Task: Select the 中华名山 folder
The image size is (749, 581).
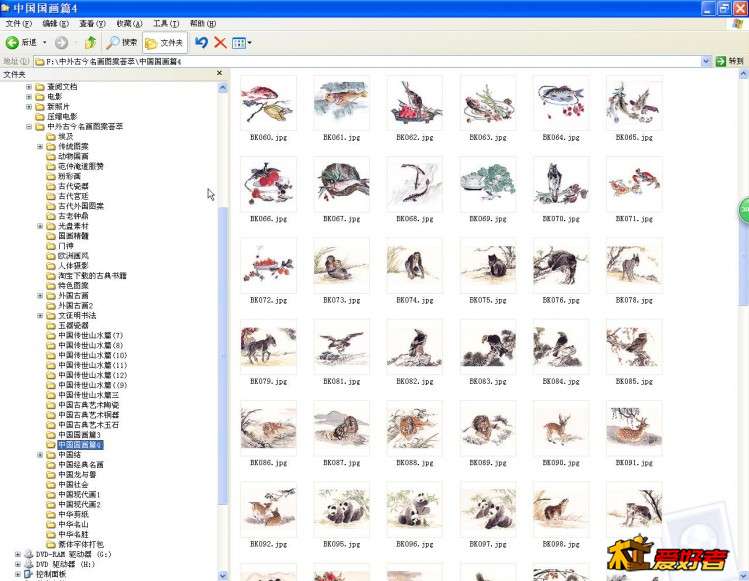Action: (x=73, y=525)
